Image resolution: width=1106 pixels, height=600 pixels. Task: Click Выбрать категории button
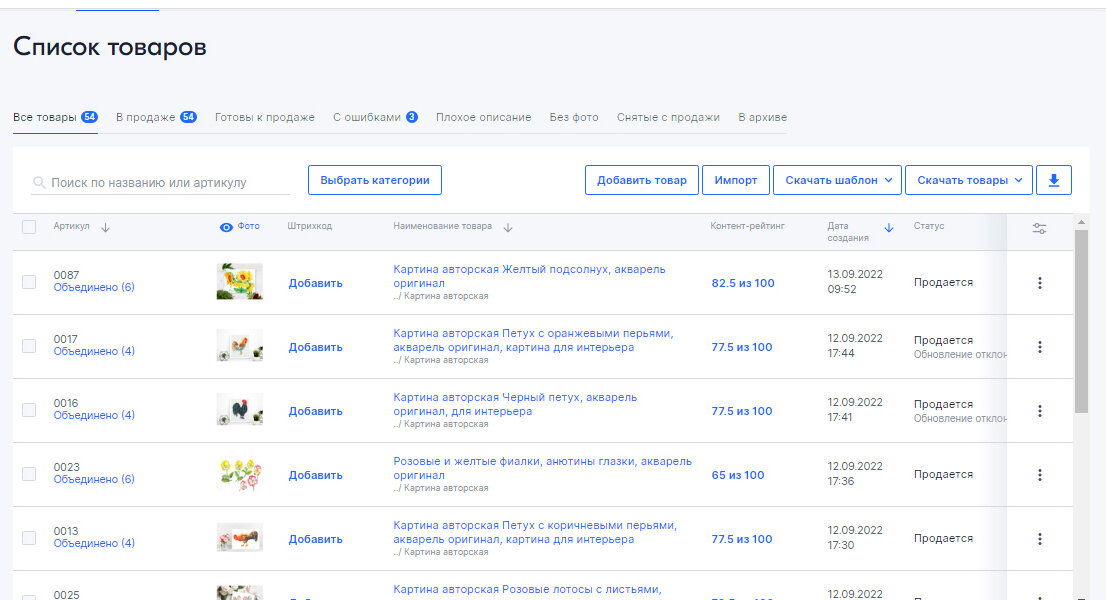(x=375, y=180)
